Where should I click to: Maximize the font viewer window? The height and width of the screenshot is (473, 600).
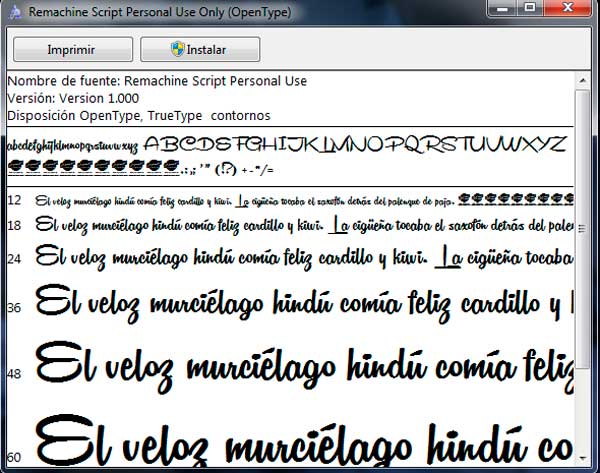point(530,8)
